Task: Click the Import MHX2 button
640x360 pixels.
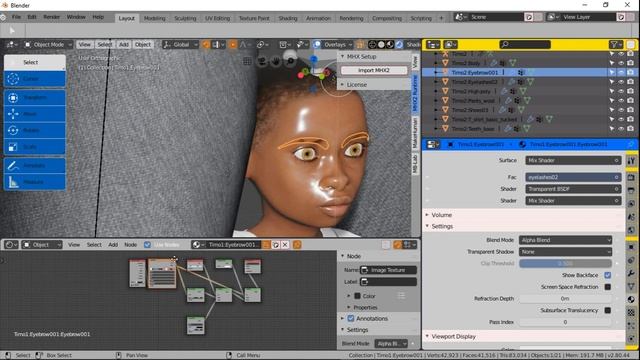Action: point(373,70)
